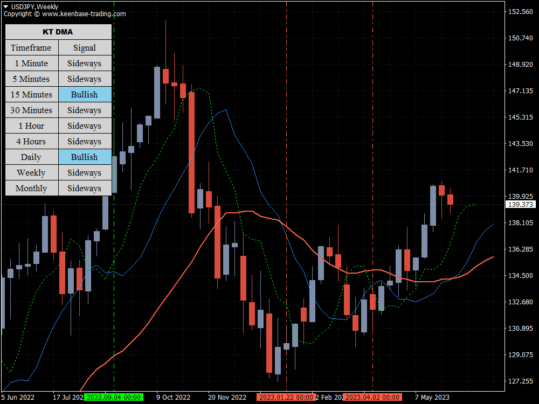Click the 129.075 price scale value
The height and width of the screenshot is (404, 539).
click(x=520, y=354)
